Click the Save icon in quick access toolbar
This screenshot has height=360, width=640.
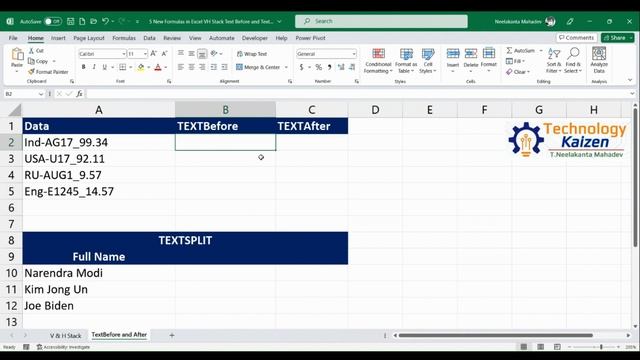71,21
